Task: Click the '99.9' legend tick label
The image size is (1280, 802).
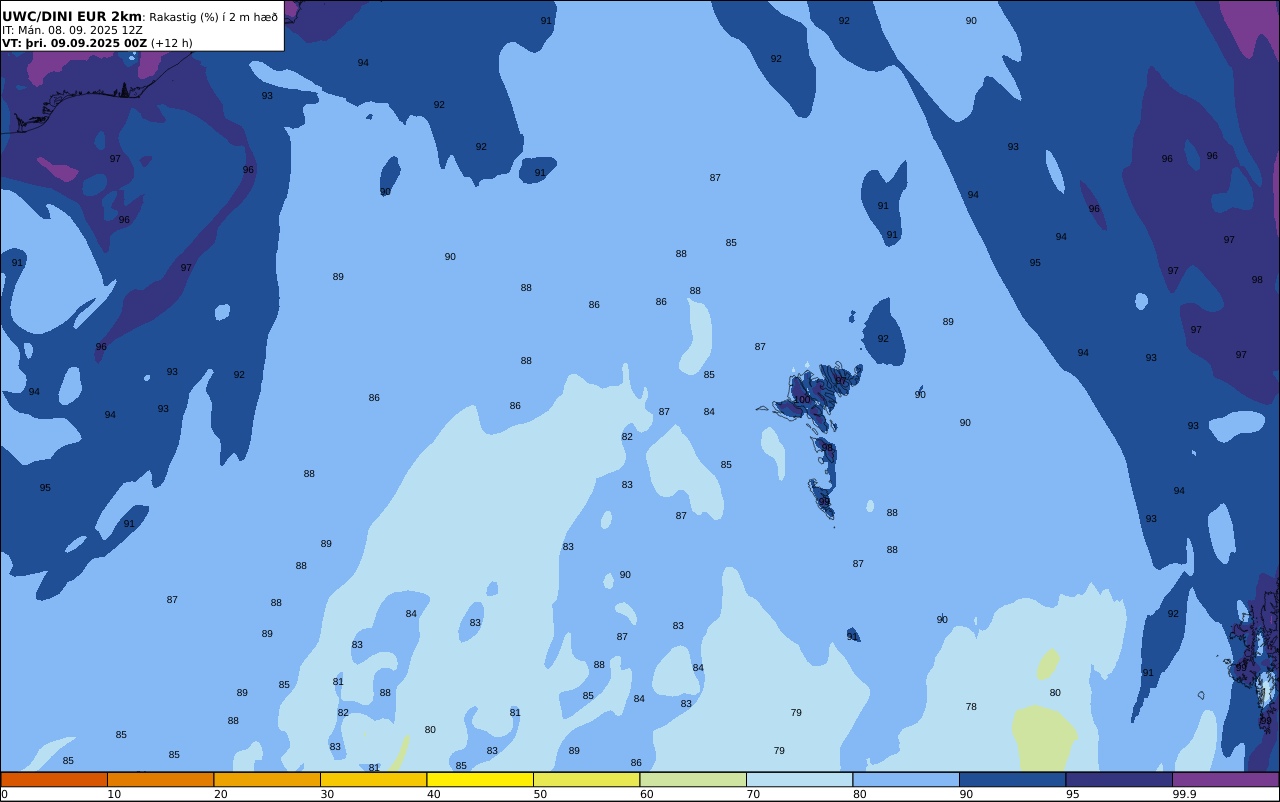Action: pos(1184,794)
